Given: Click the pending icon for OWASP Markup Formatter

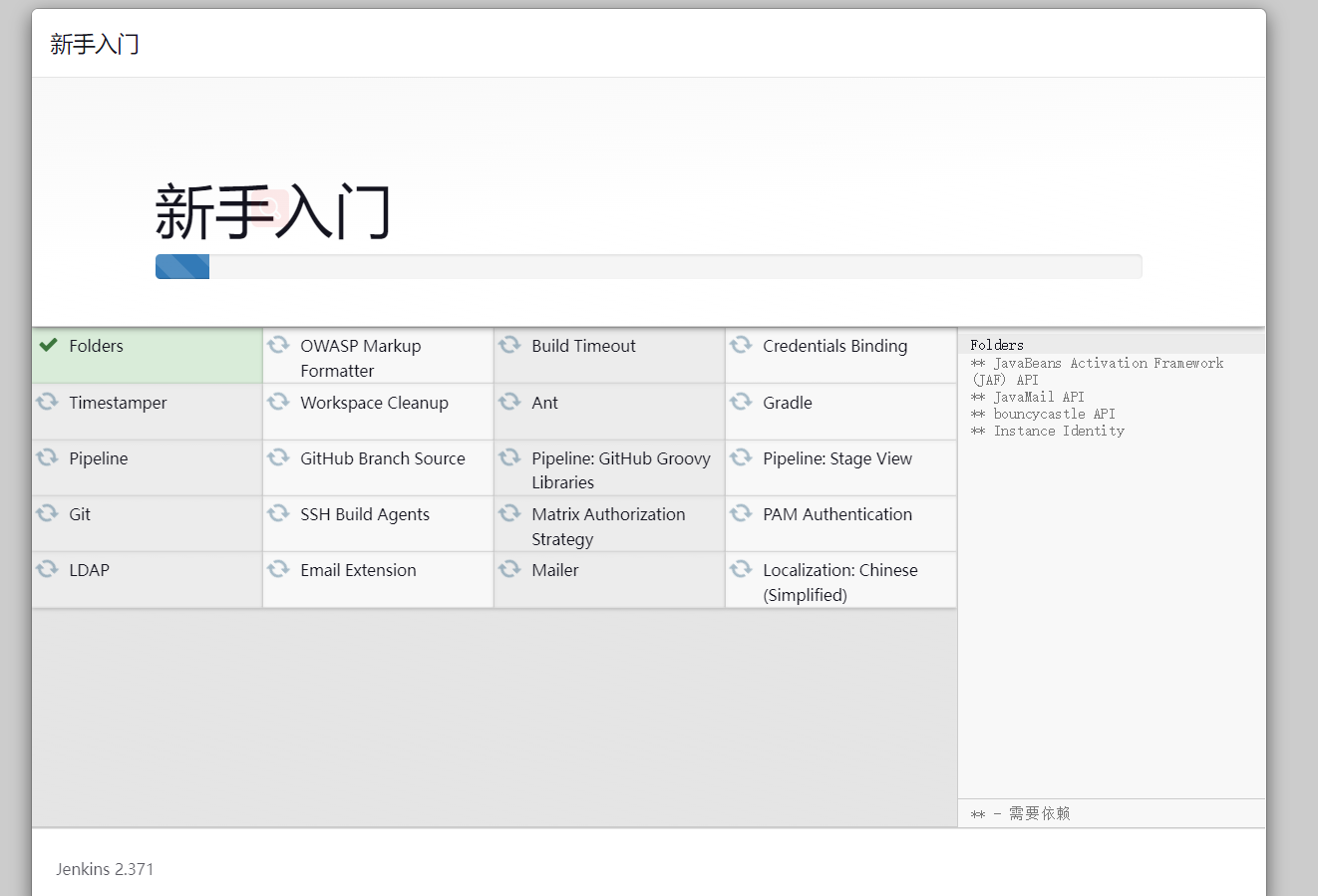Looking at the screenshot, I should tap(278, 345).
